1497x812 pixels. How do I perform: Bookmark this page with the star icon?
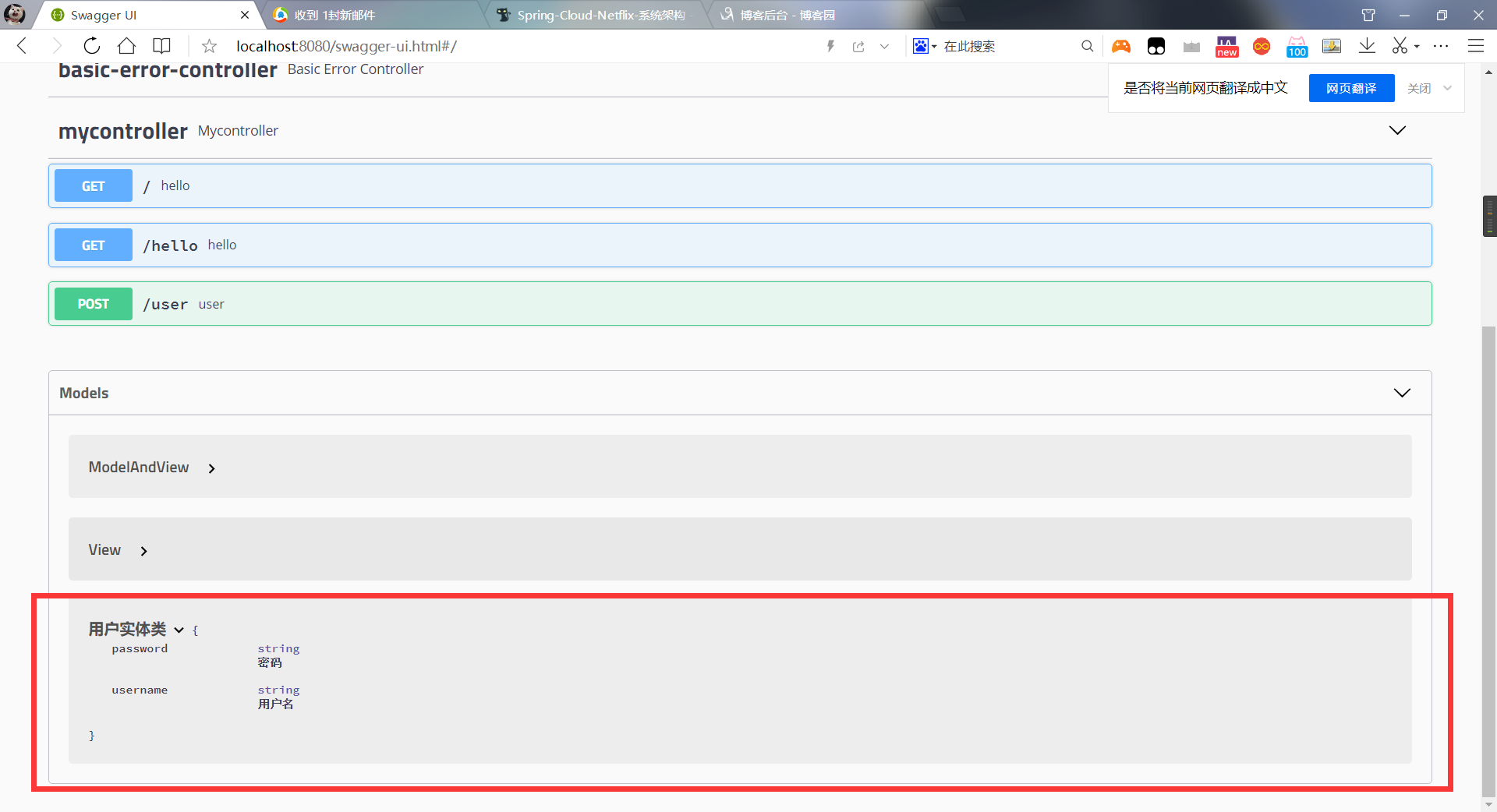tap(209, 46)
